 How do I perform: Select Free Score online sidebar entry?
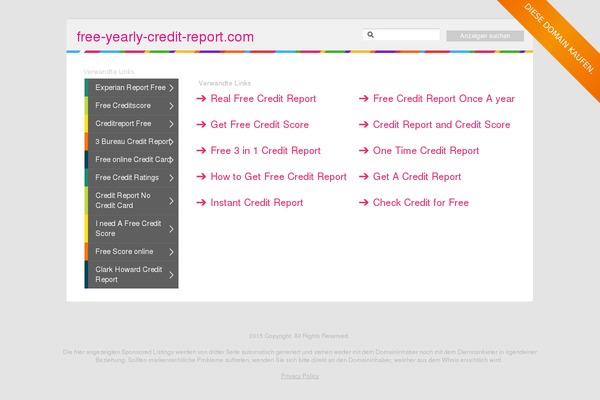131,251
